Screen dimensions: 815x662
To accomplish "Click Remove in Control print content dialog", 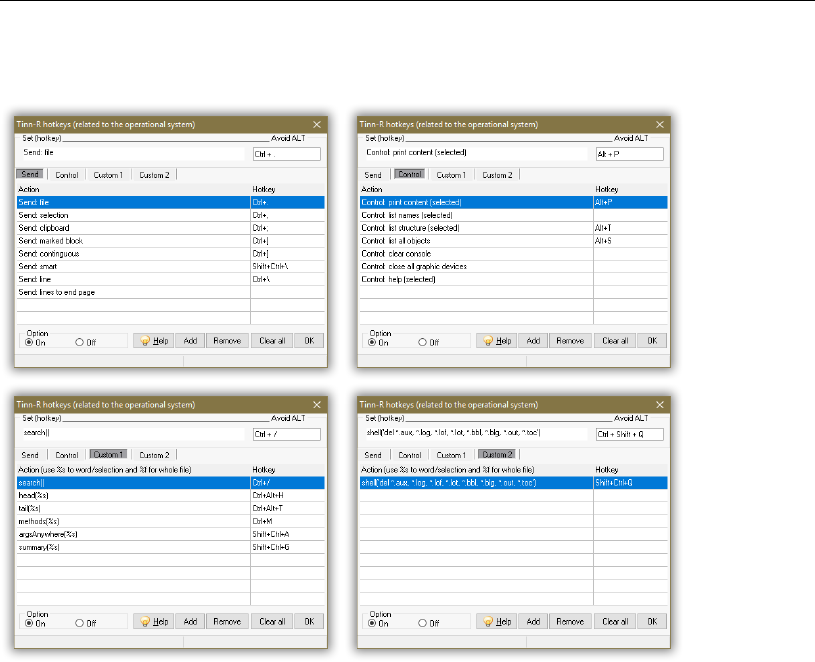I will [570, 341].
